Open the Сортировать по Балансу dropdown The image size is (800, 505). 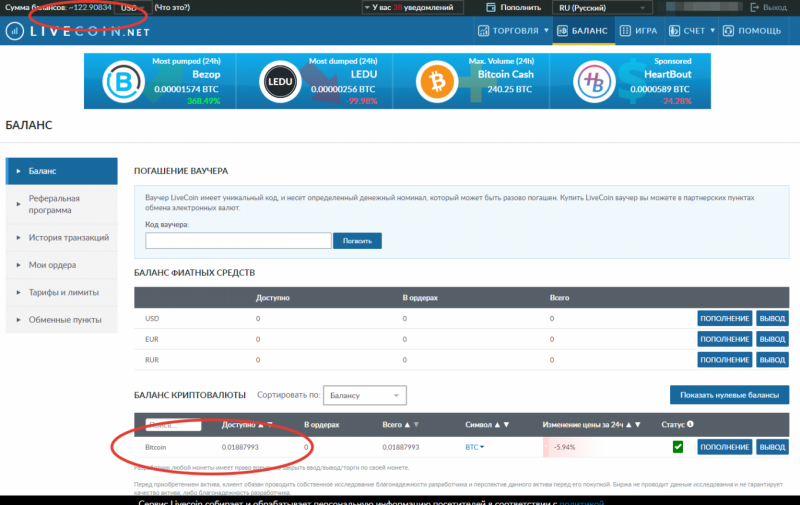click(x=365, y=395)
